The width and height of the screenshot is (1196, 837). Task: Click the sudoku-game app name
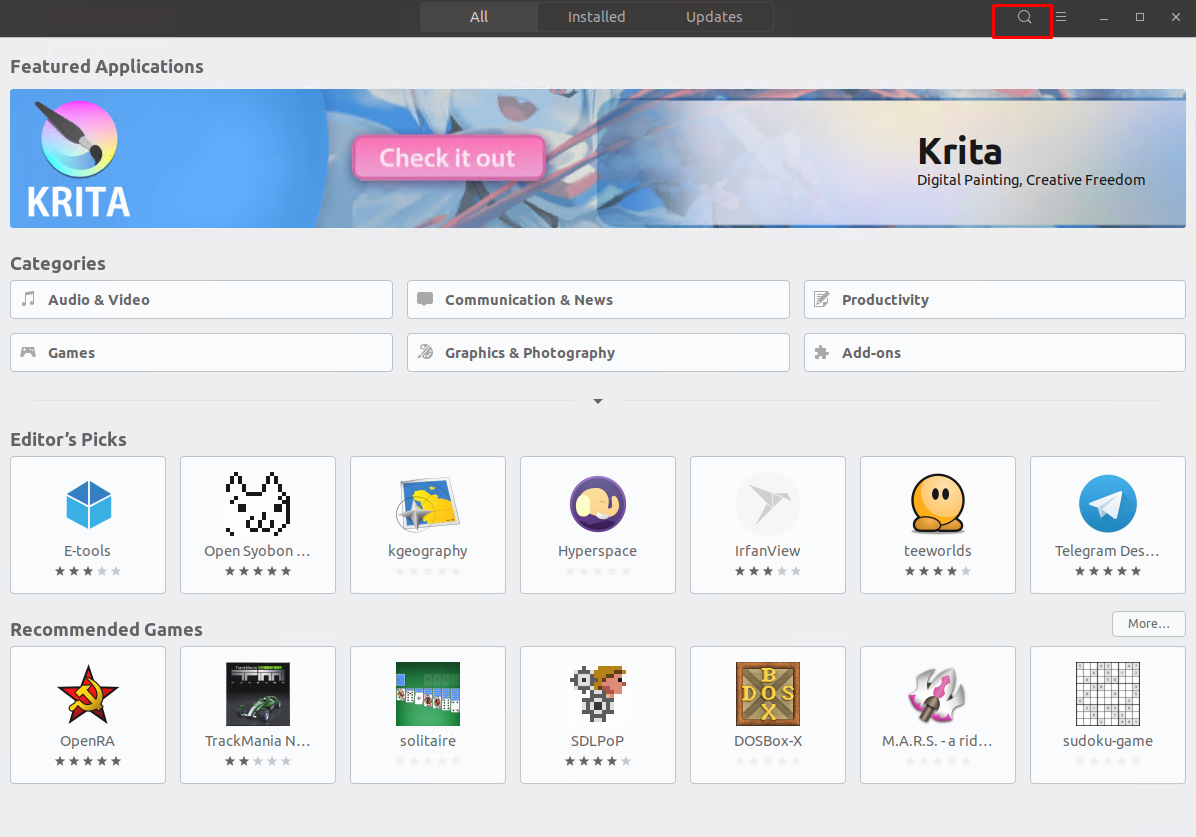[x=1108, y=742]
